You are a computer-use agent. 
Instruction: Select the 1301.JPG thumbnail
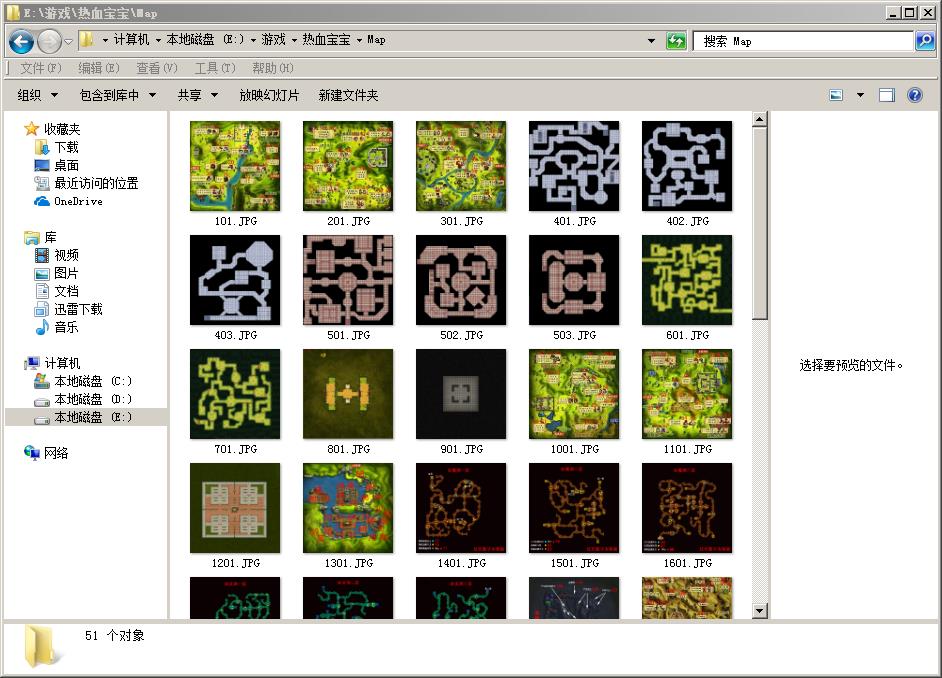(x=348, y=508)
